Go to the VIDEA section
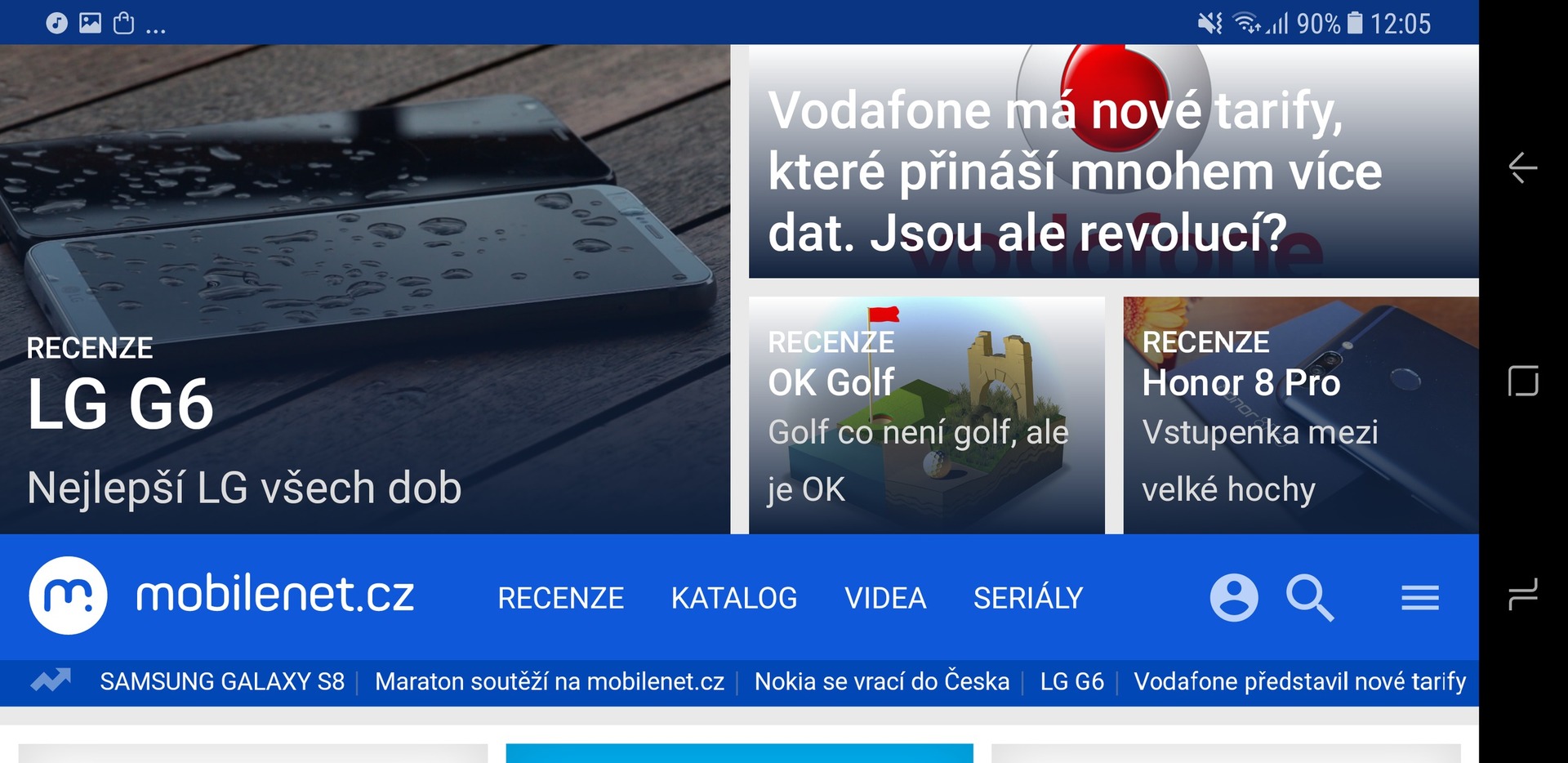 (x=884, y=598)
